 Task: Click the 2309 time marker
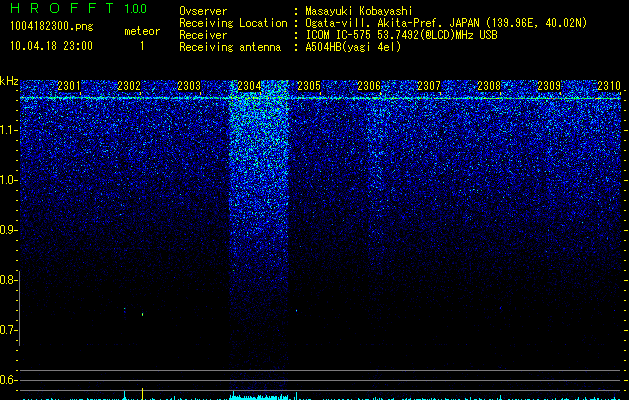[549, 86]
